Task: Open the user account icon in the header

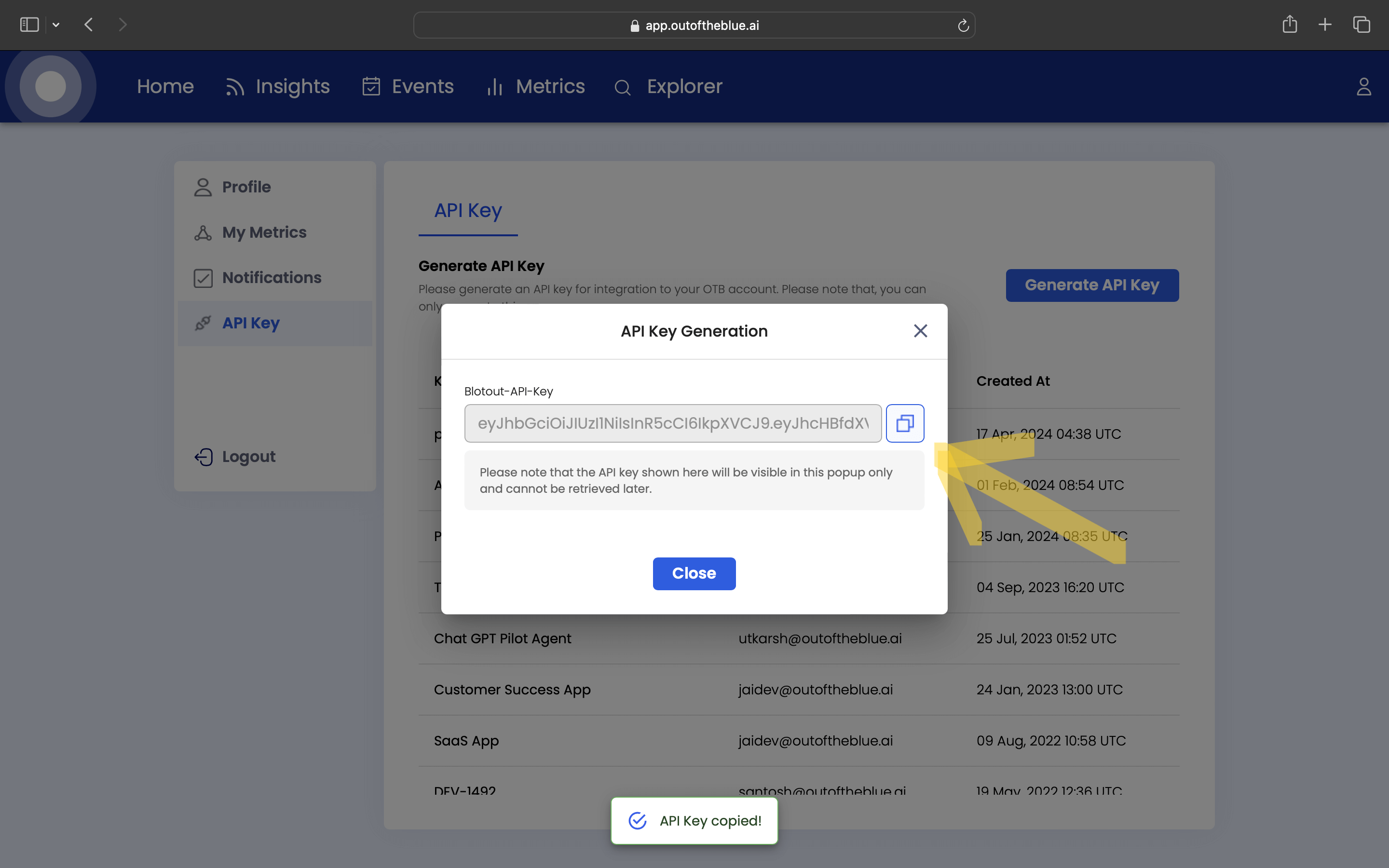Action: pyautogui.click(x=1364, y=87)
